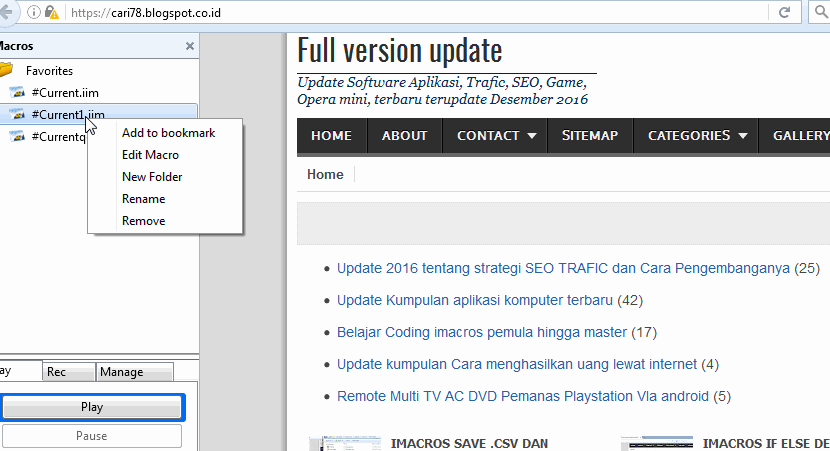Click the padlock warning icon in the address bar
Image resolution: width=830 pixels, height=451 pixels.
click(x=53, y=13)
